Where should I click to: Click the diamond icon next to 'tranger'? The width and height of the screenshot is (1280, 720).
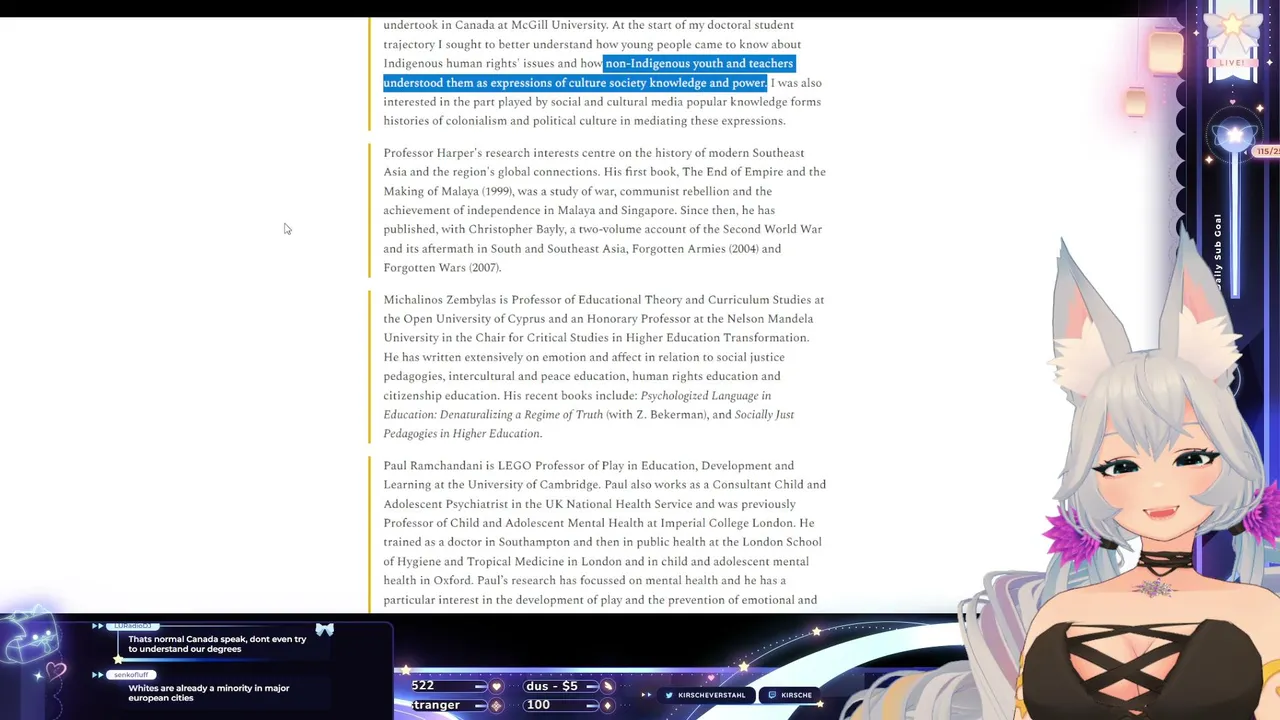(496, 705)
